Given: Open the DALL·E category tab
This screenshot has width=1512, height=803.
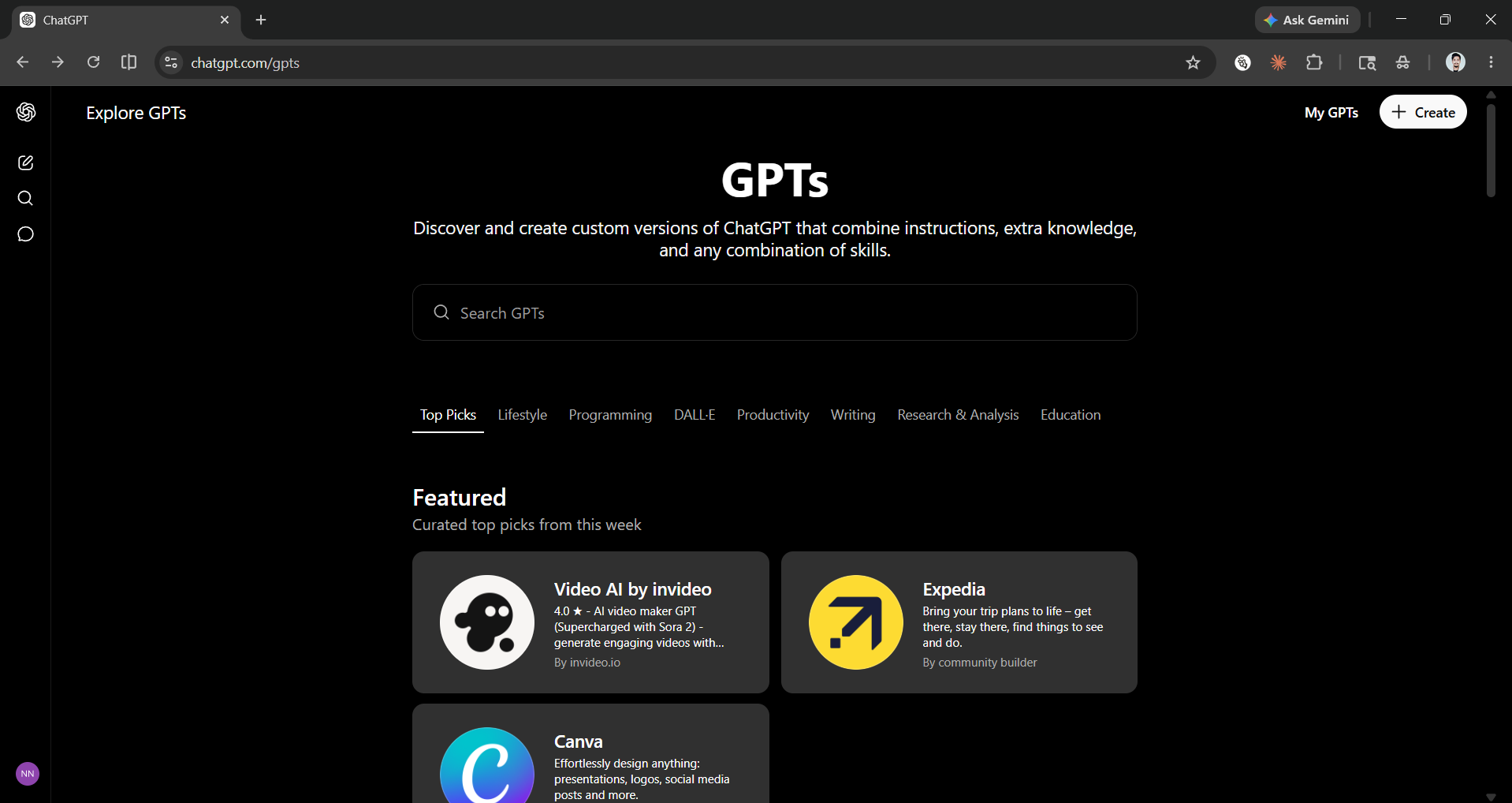Looking at the screenshot, I should pos(695,415).
